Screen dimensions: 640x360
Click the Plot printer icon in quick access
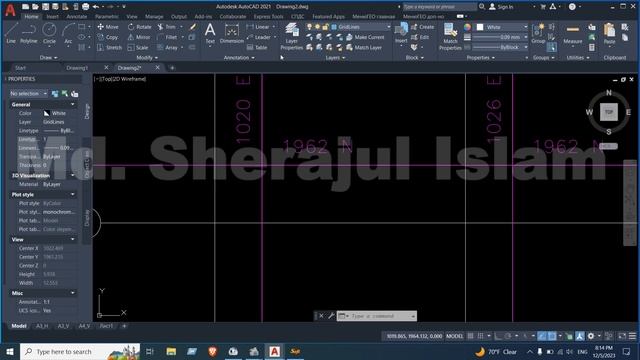(x=85, y=7)
